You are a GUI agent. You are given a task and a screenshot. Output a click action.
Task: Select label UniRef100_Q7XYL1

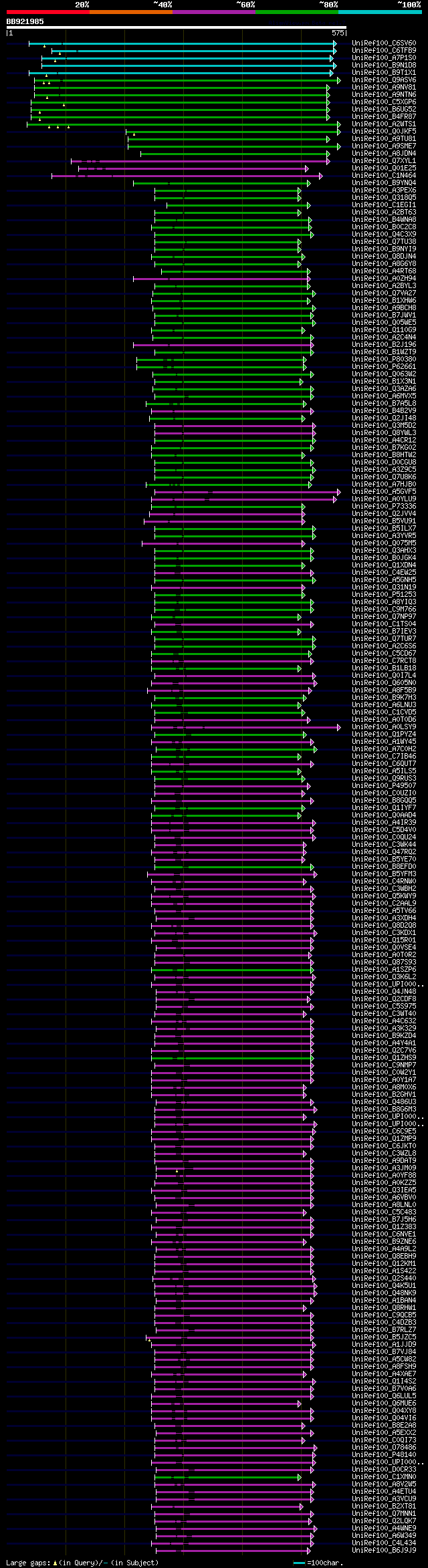point(384,161)
